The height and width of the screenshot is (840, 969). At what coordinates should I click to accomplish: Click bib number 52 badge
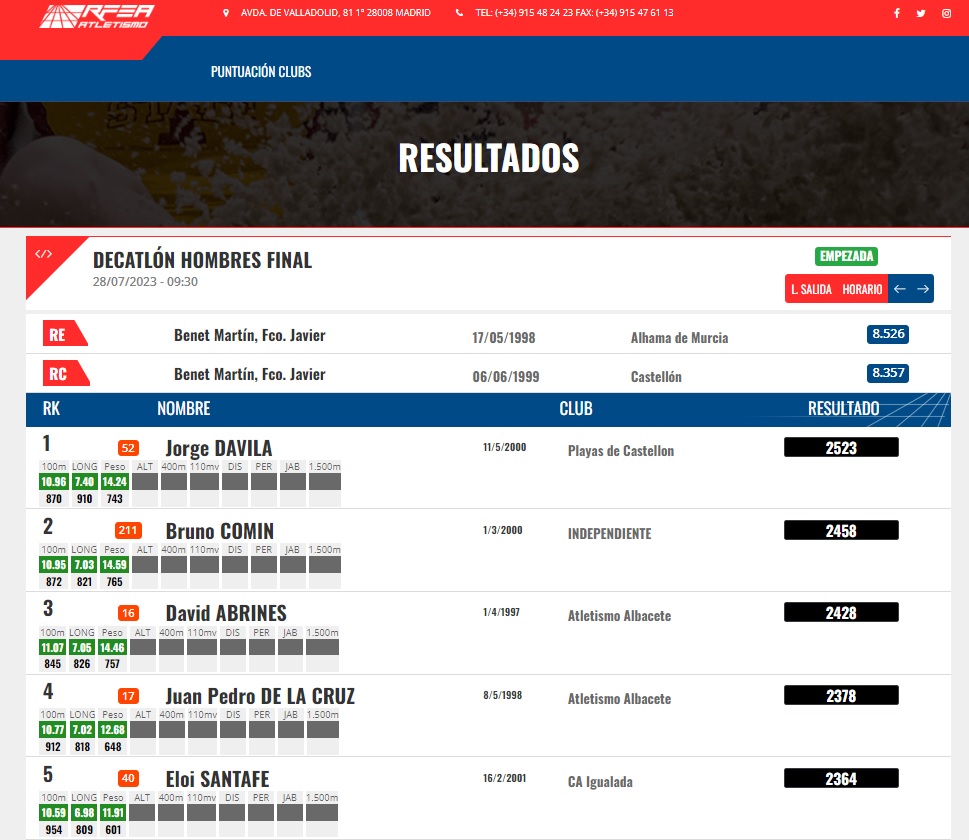tap(128, 448)
